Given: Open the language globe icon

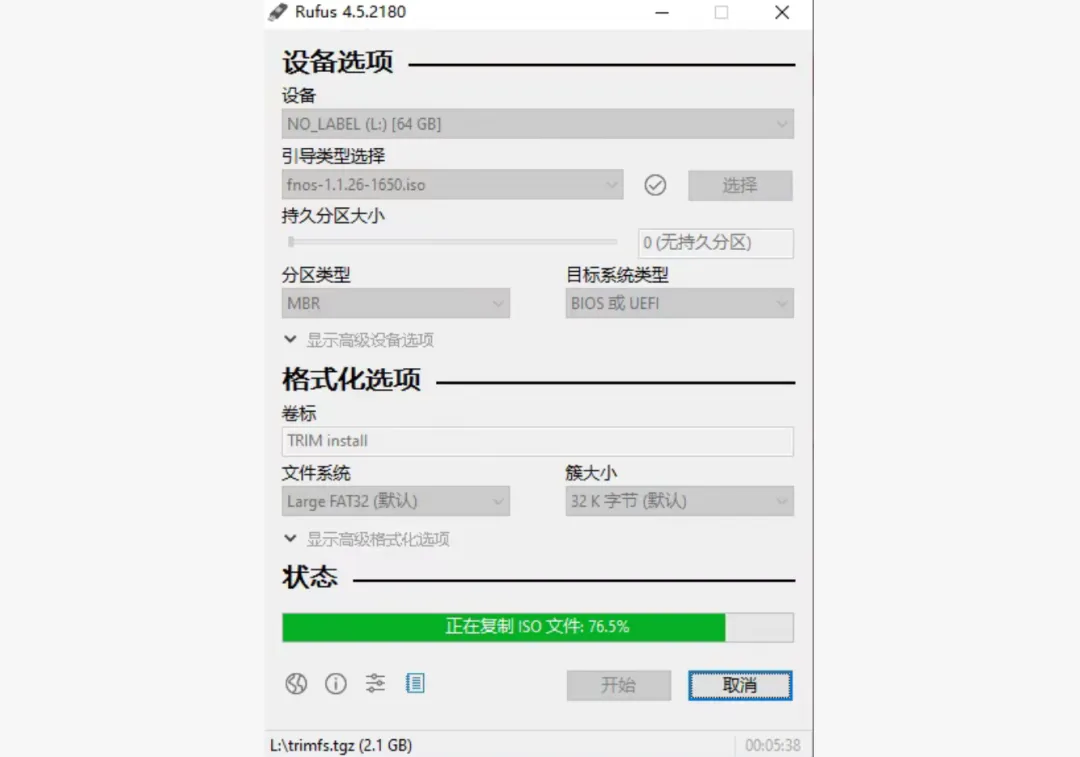Looking at the screenshot, I should 296,683.
